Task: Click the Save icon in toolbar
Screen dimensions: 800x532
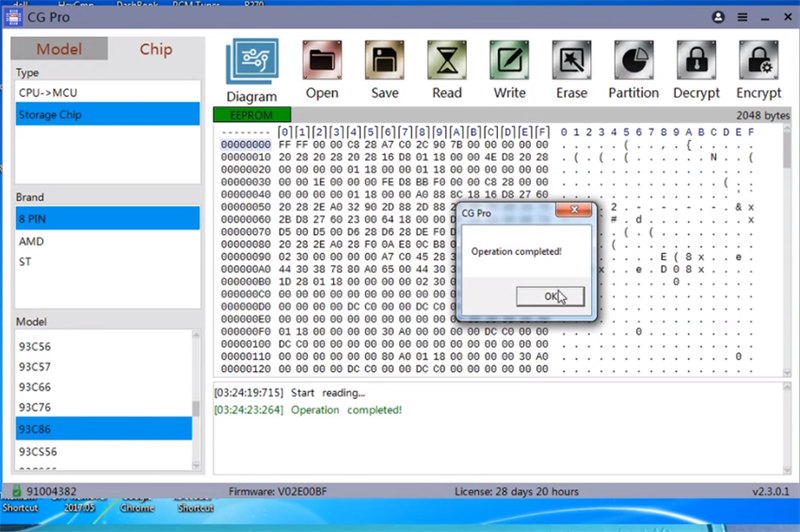Action: click(x=384, y=62)
